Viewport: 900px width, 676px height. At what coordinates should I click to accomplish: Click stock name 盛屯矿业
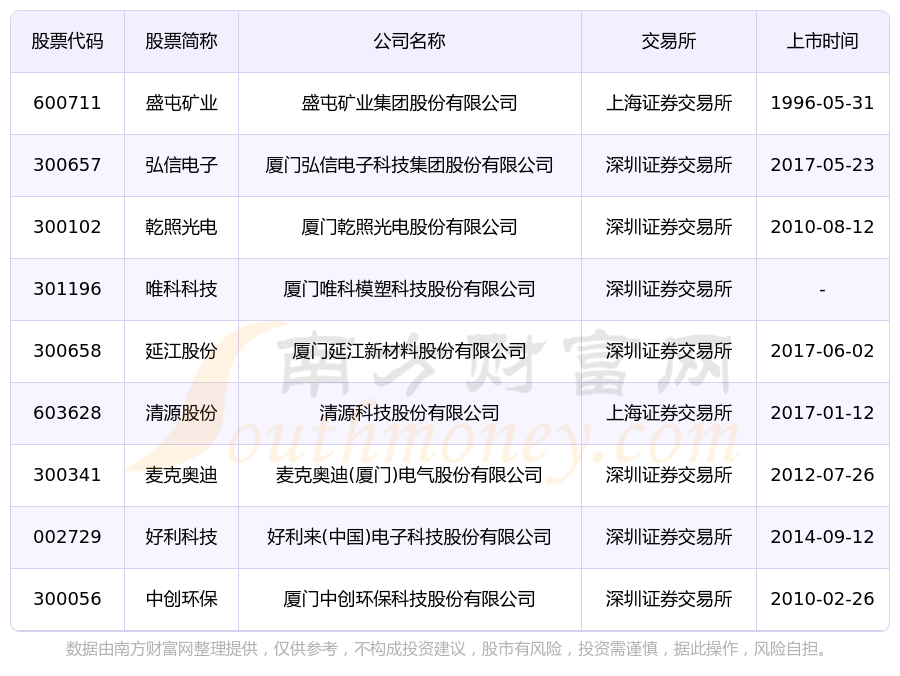[181, 103]
